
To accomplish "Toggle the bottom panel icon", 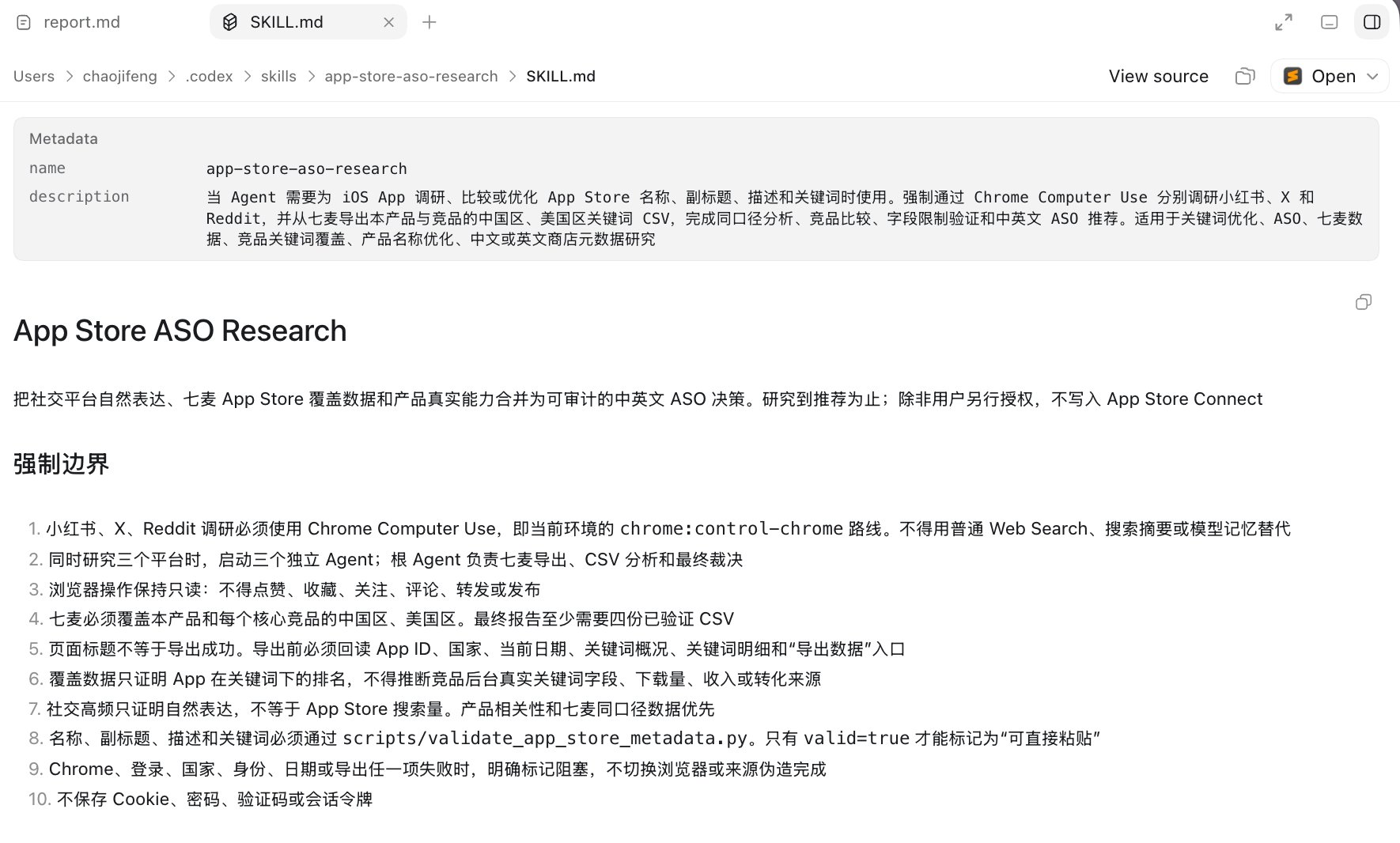I will tap(1330, 22).
